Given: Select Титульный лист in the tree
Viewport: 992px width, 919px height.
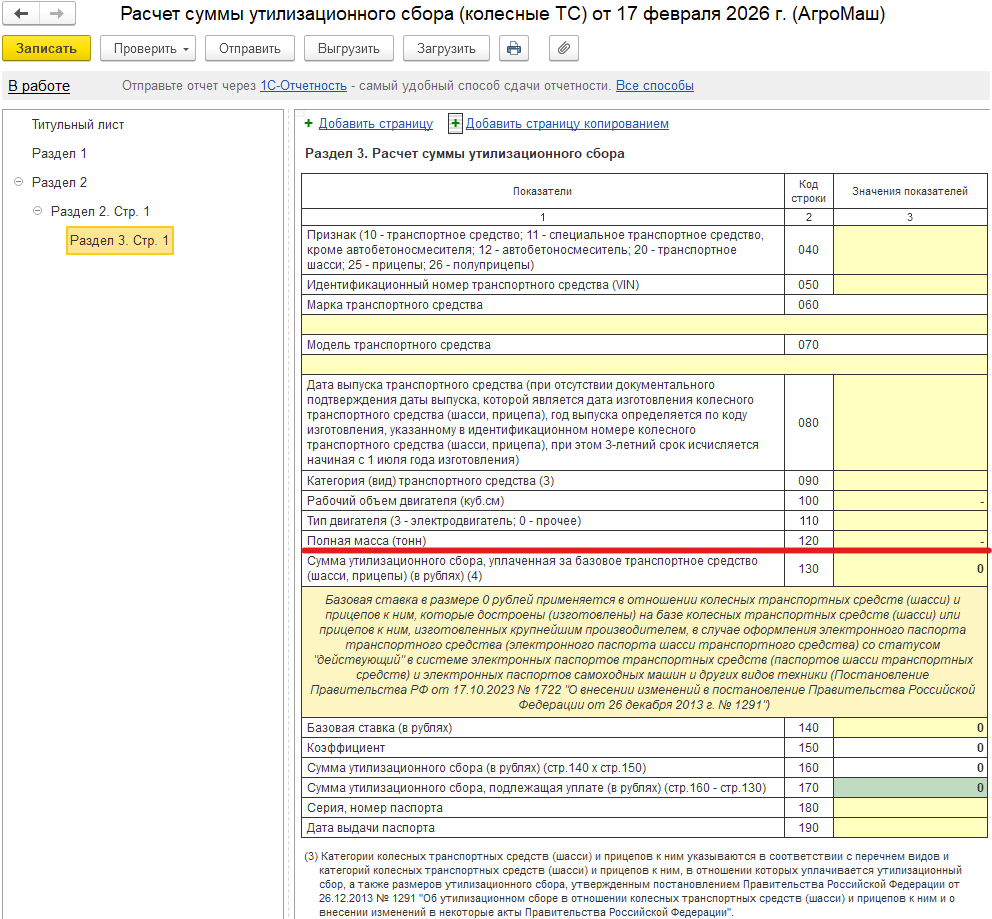Looking at the screenshot, I should 78,125.
